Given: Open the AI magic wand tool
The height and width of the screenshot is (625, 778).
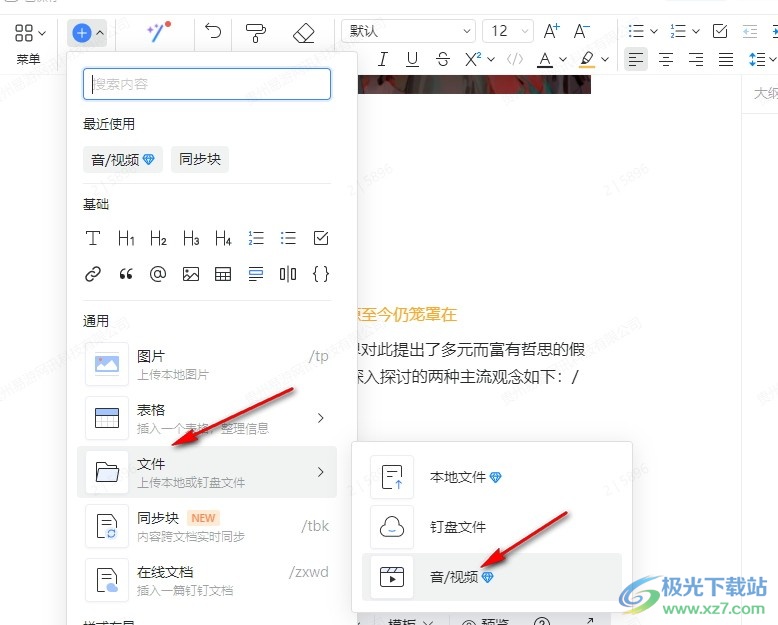Looking at the screenshot, I should [158, 32].
